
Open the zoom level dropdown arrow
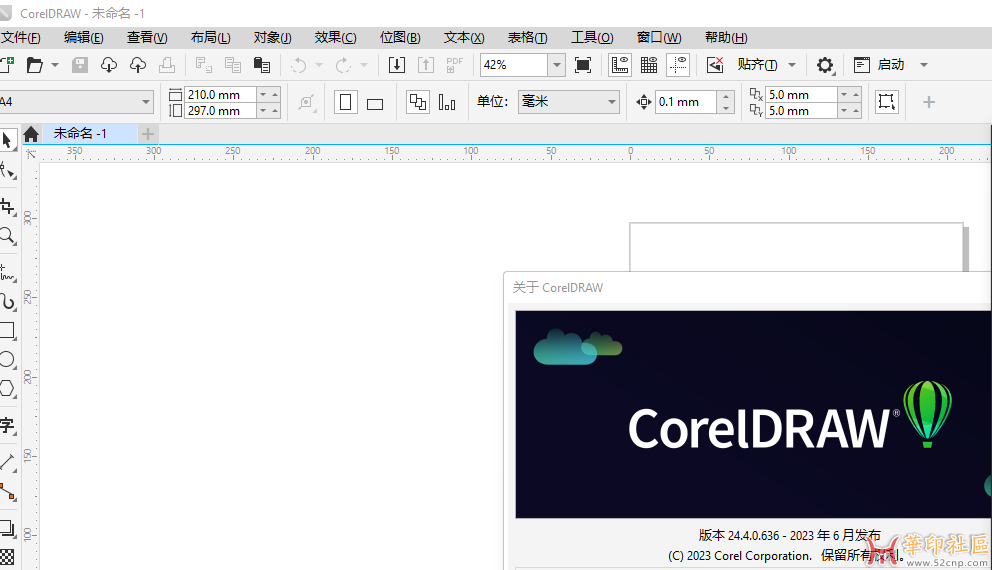pyautogui.click(x=557, y=65)
